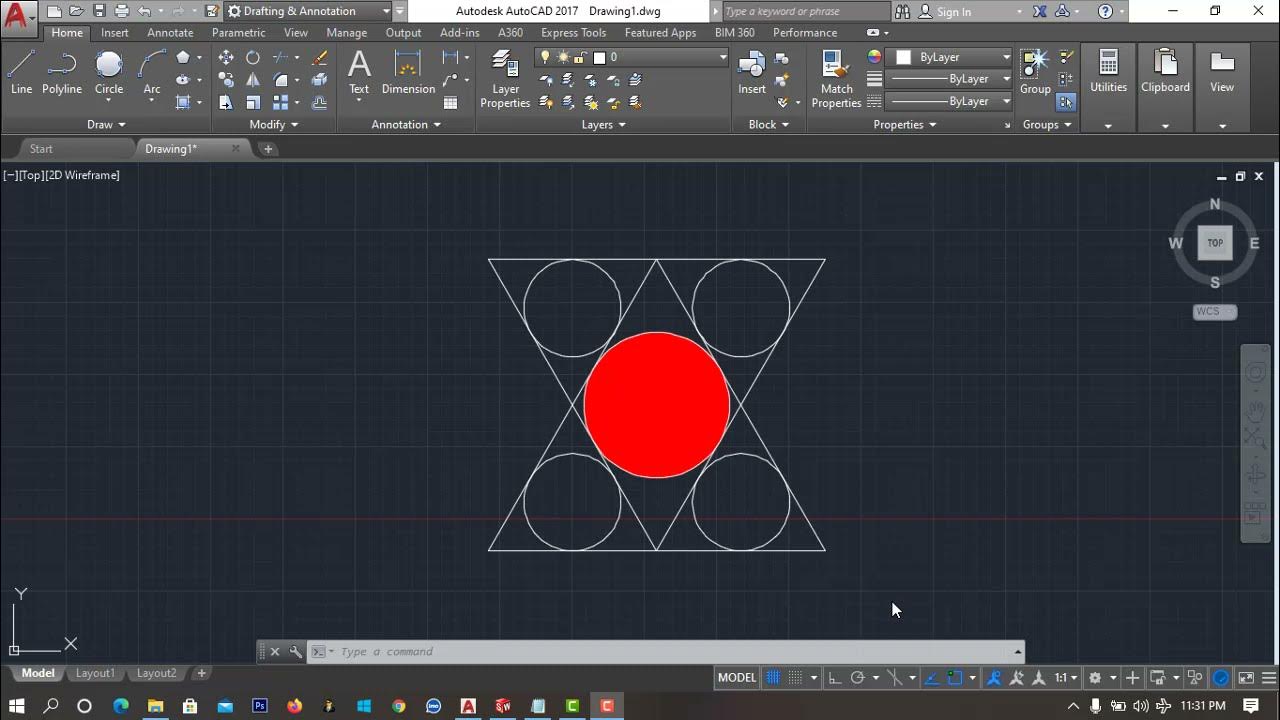Toggle hardware acceleration blue circle icon
Viewport: 1280px width, 720px height.
point(1221,677)
